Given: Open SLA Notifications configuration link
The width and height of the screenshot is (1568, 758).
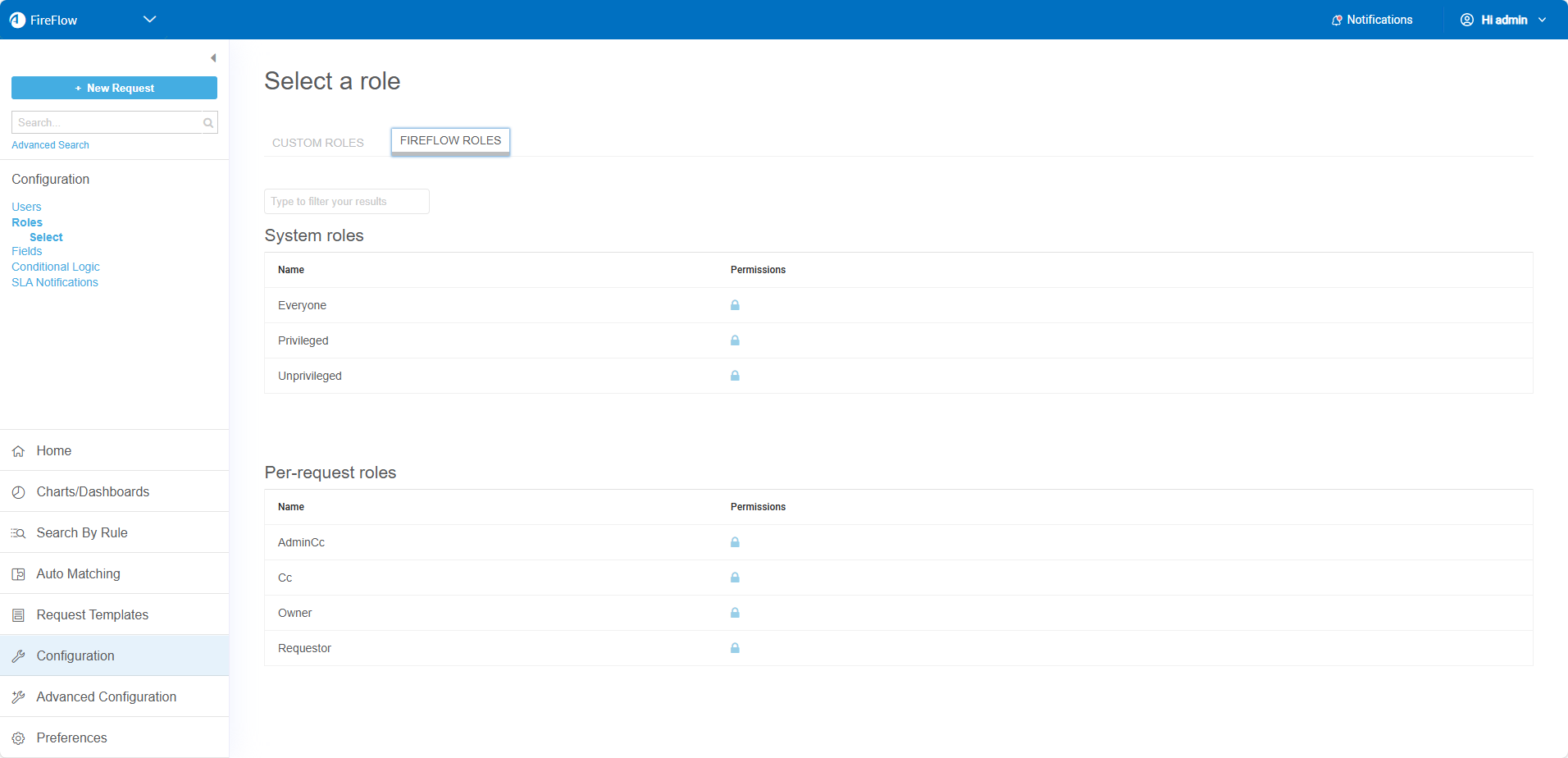Looking at the screenshot, I should [55, 282].
